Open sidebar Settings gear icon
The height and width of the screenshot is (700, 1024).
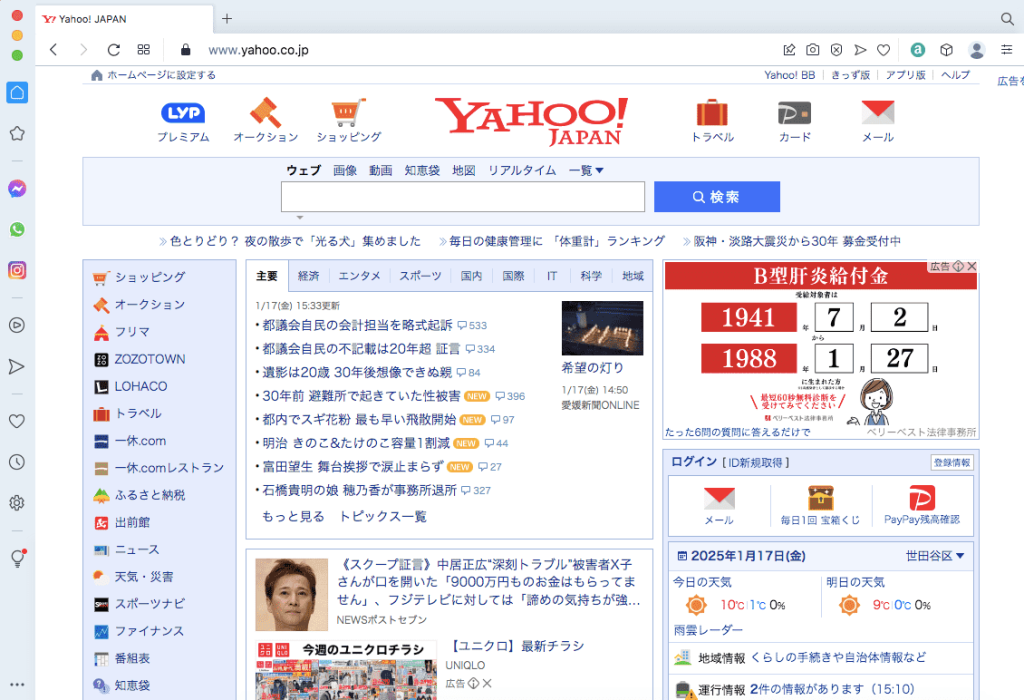pyautogui.click(x=17, y=503)
